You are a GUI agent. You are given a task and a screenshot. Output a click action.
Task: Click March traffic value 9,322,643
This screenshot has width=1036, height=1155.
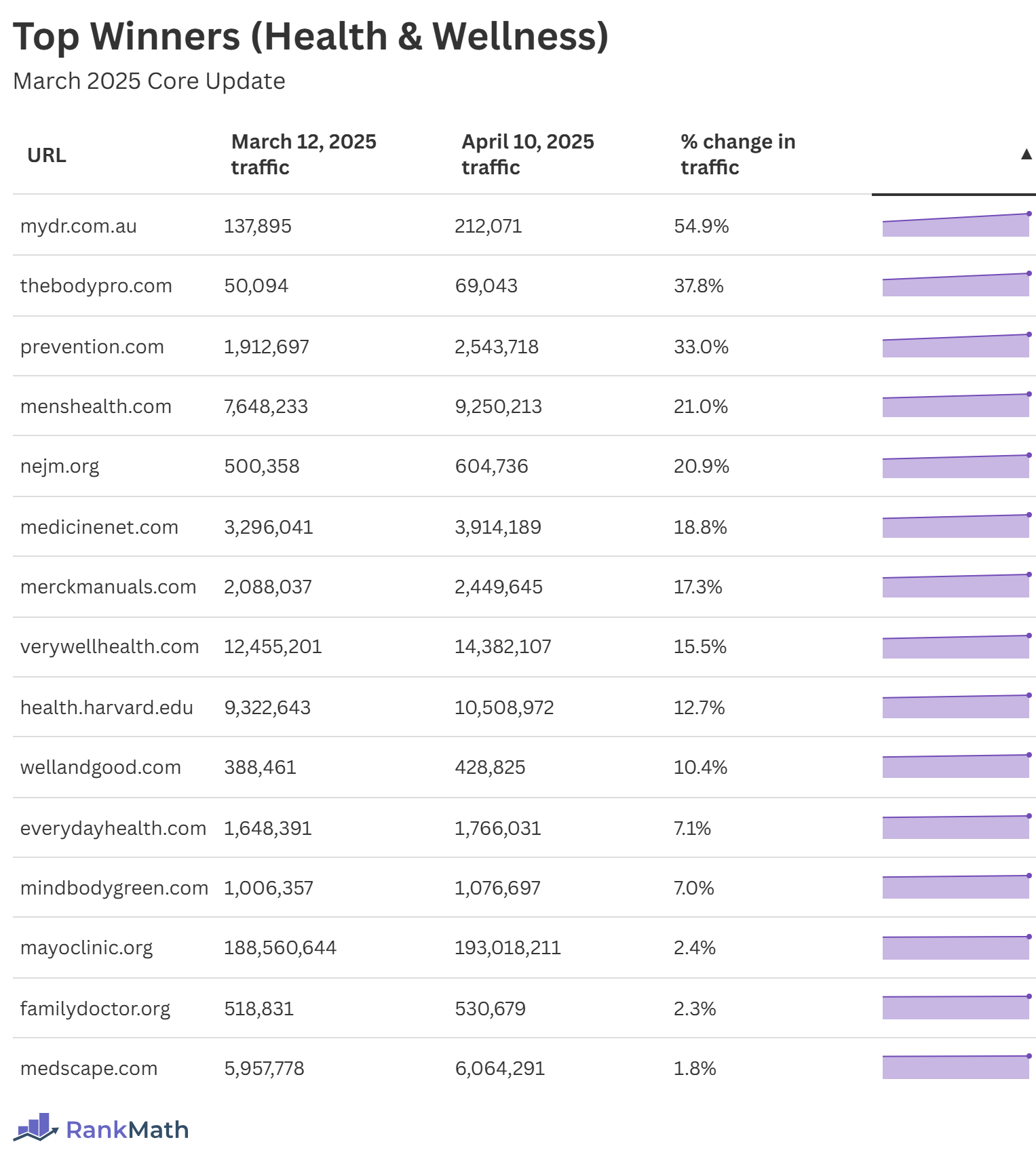pyautogui.click(x=267, y=707)
